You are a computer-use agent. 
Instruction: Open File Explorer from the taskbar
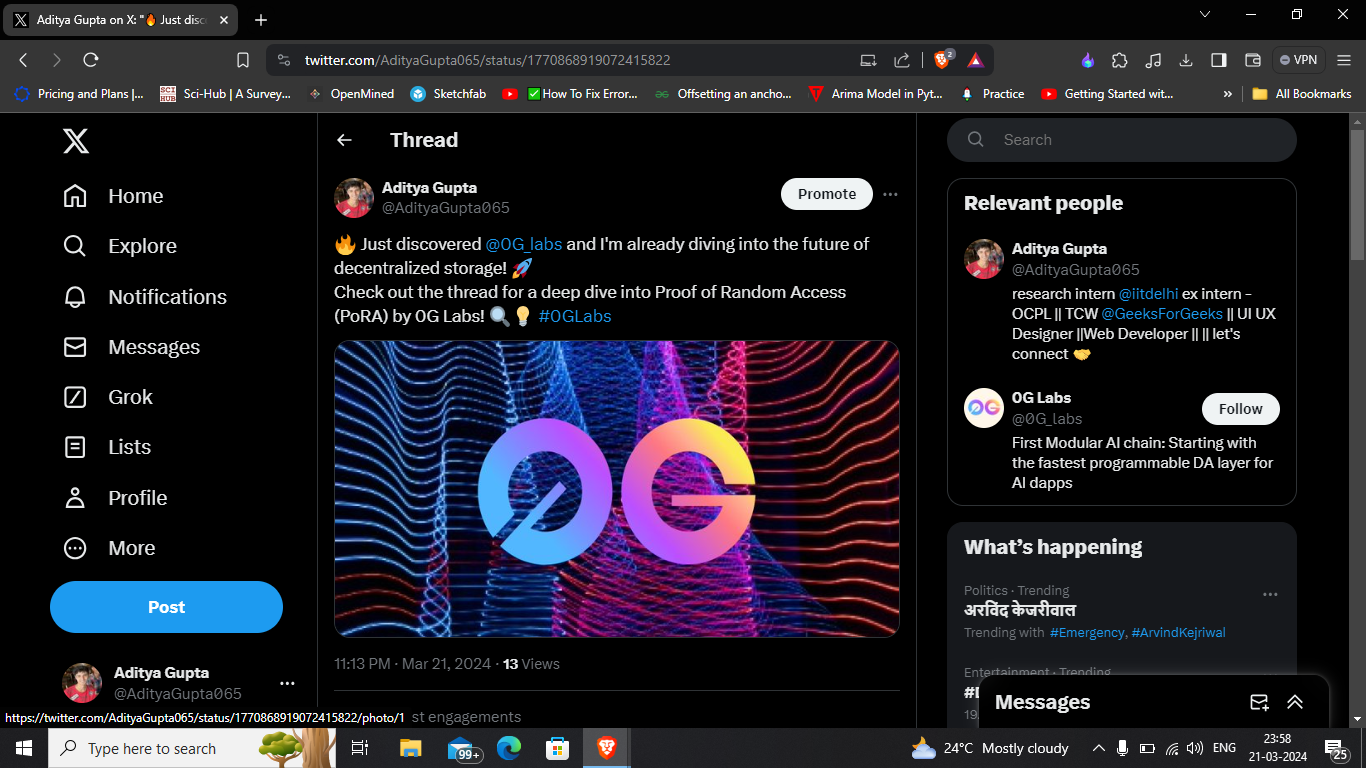pos(410,748)
